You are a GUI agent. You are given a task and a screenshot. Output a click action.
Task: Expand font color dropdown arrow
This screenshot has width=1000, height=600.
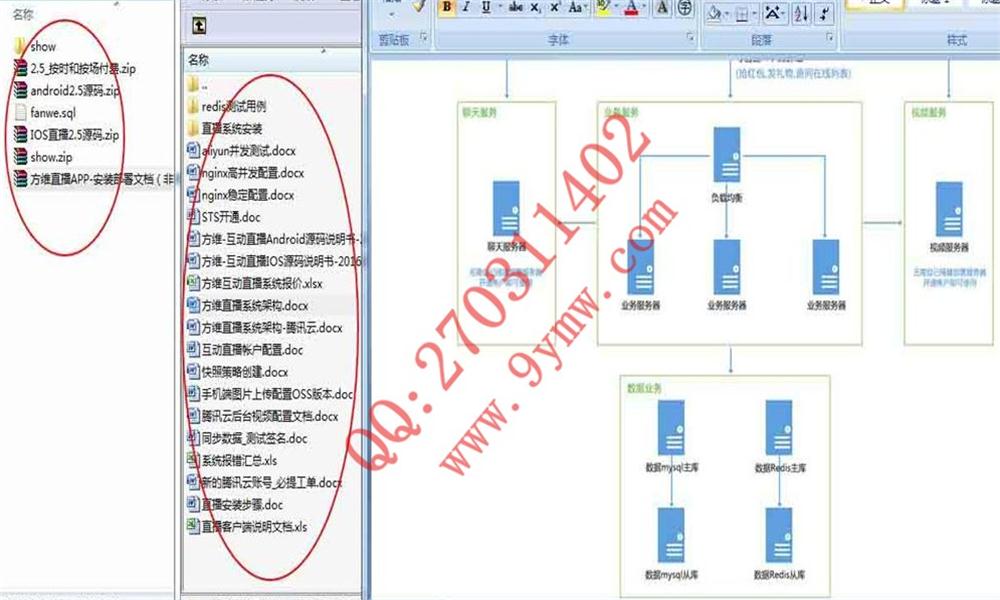[x=644, y=7]
